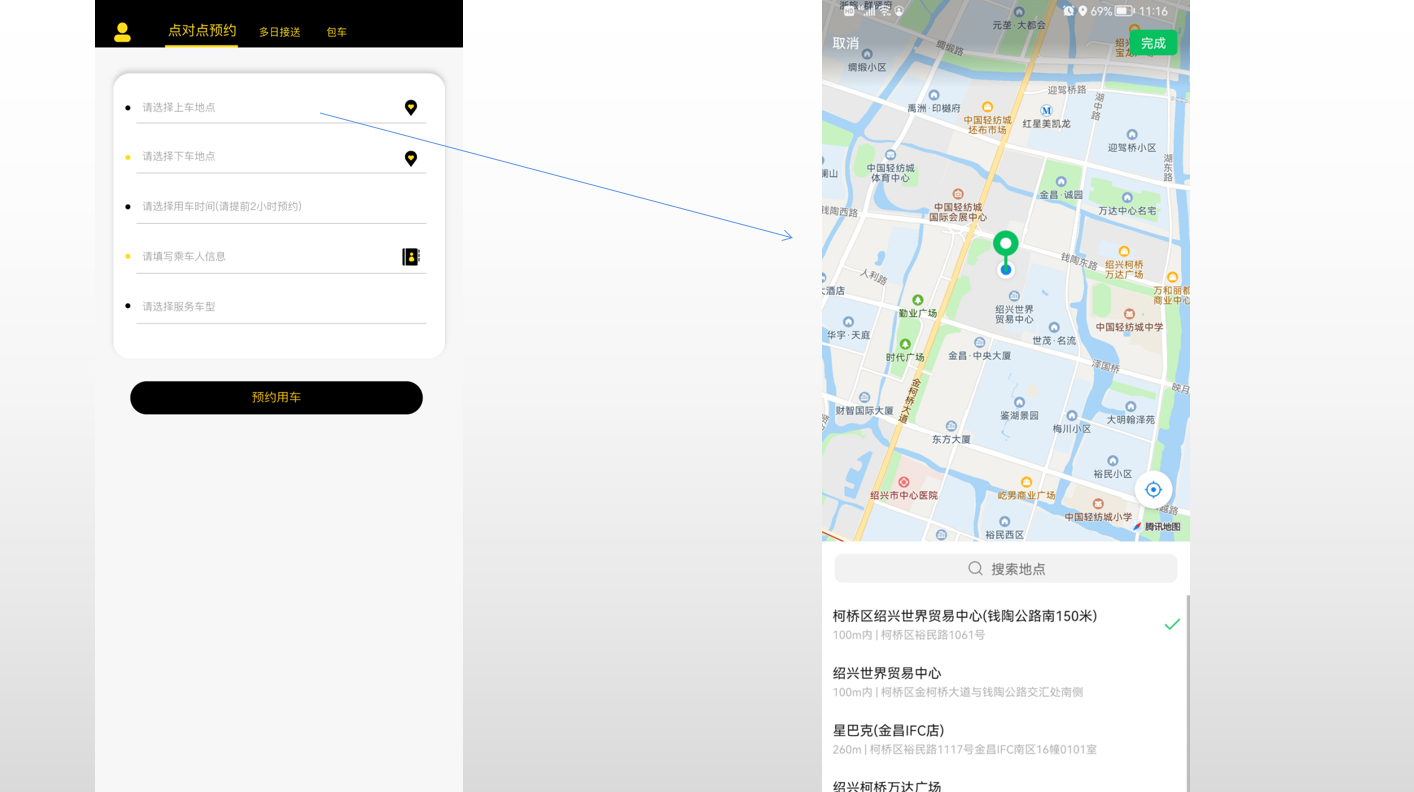Screen dimensions: 1414x792
Task: Switch to the 包车 tab
Action: tap(336, 31)
